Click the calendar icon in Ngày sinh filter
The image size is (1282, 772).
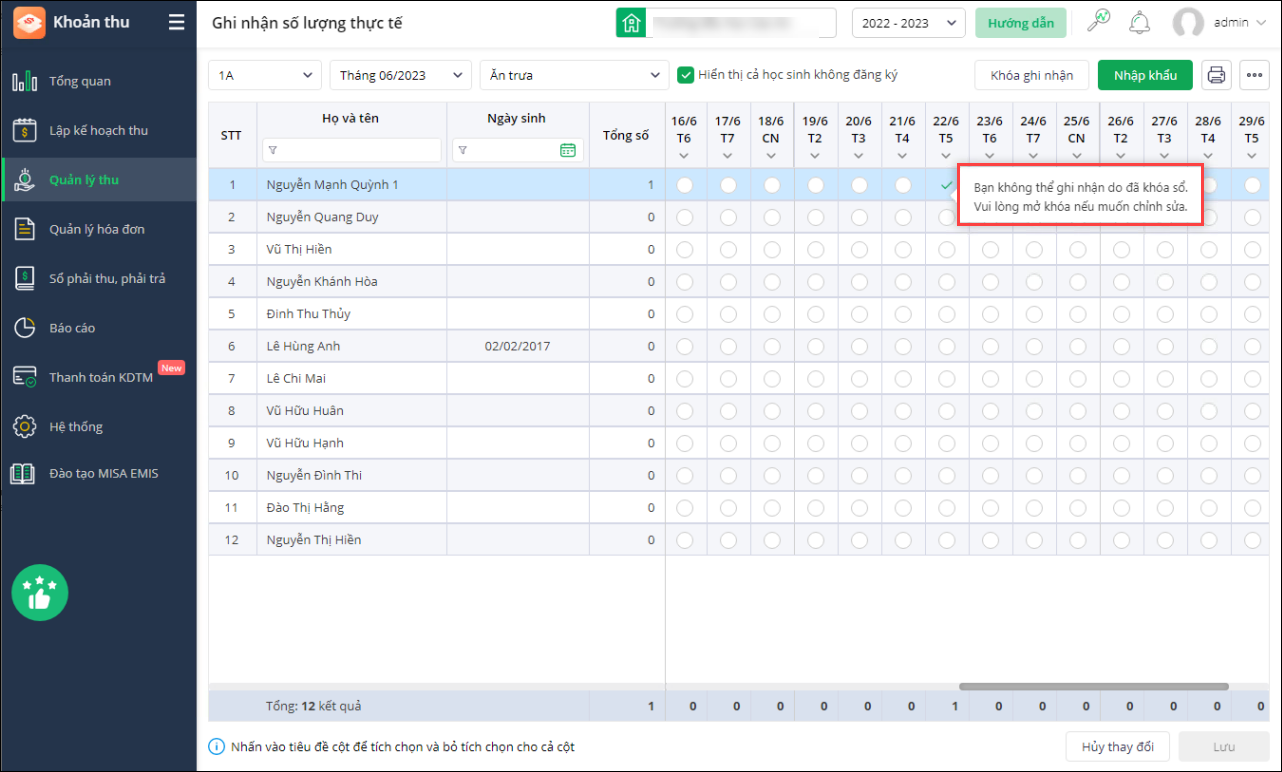coord(568,150)
